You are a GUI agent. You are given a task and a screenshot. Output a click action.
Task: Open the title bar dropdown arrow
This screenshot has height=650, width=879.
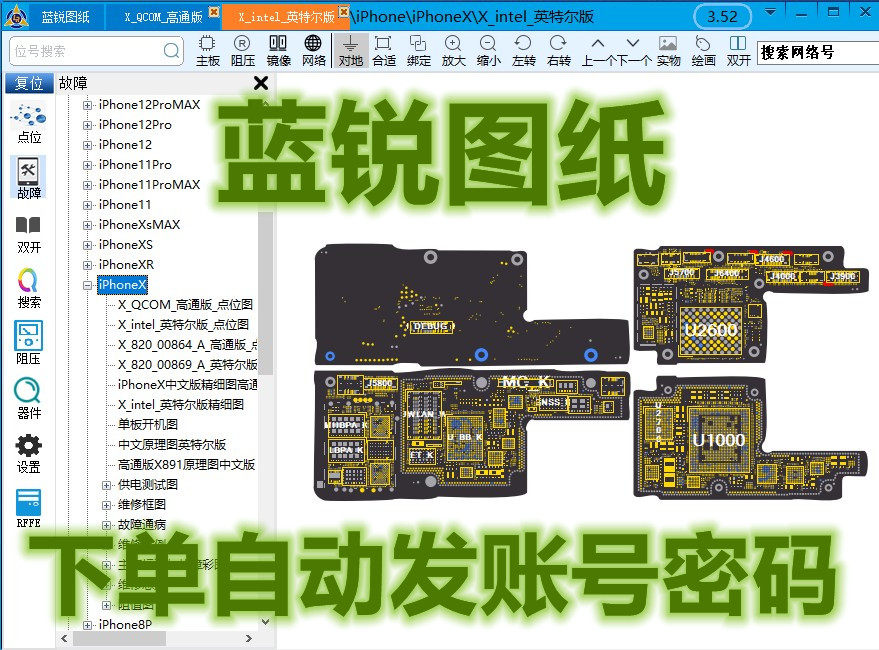tap(770, 12)
